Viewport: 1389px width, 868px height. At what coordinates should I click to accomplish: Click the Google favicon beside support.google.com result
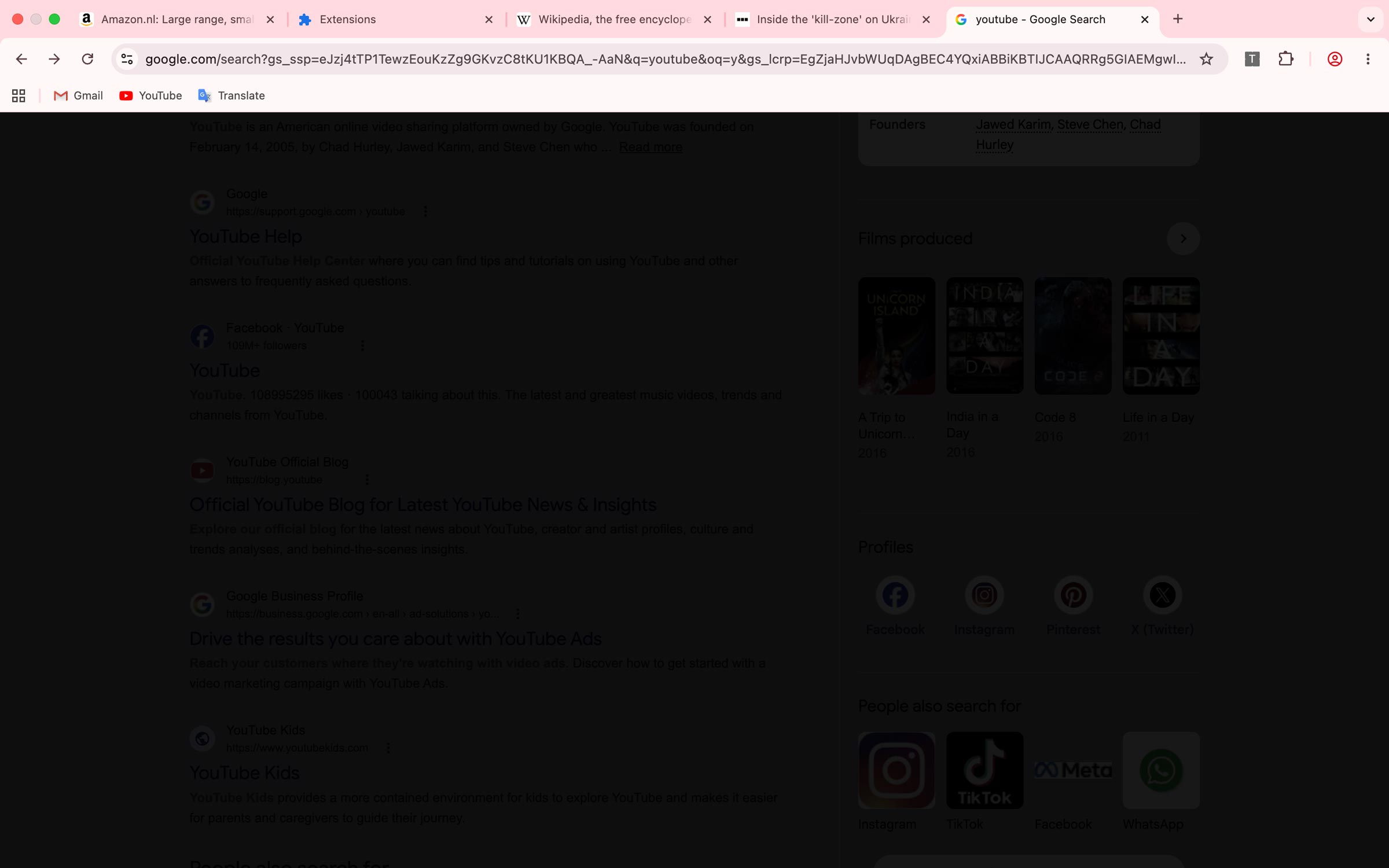pyautogui.click(x=202, y=202)
